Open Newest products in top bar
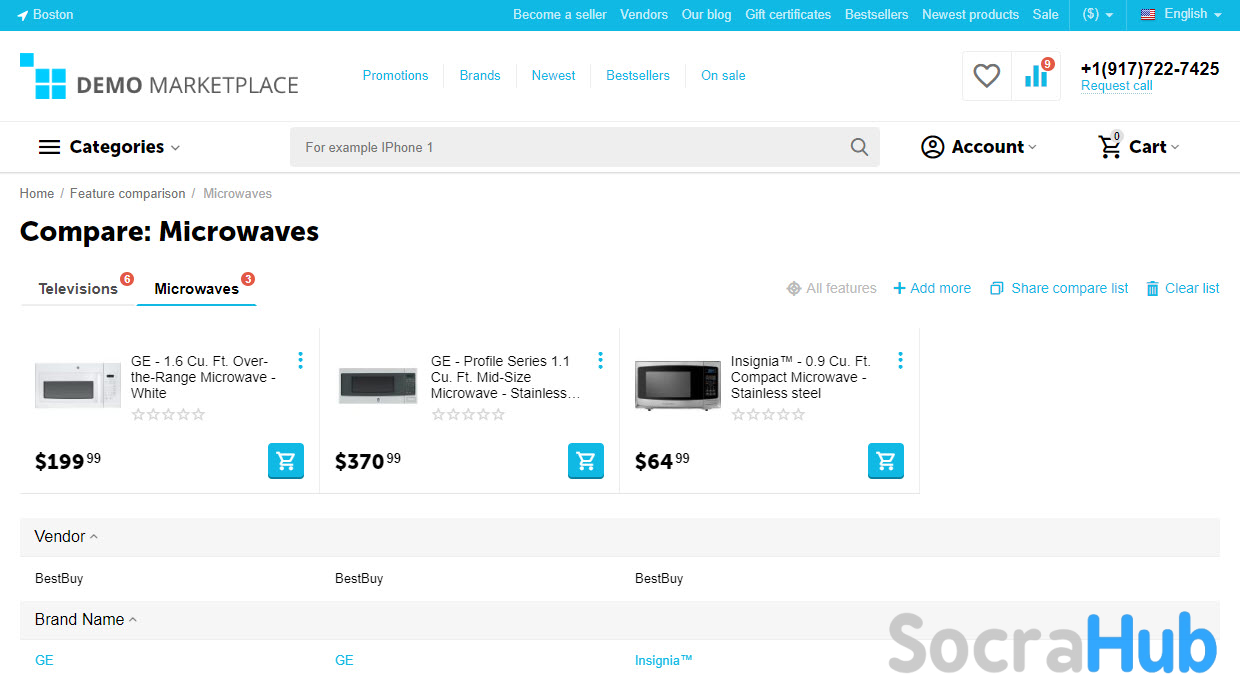1240x678 pixels. tap(970, 15)
